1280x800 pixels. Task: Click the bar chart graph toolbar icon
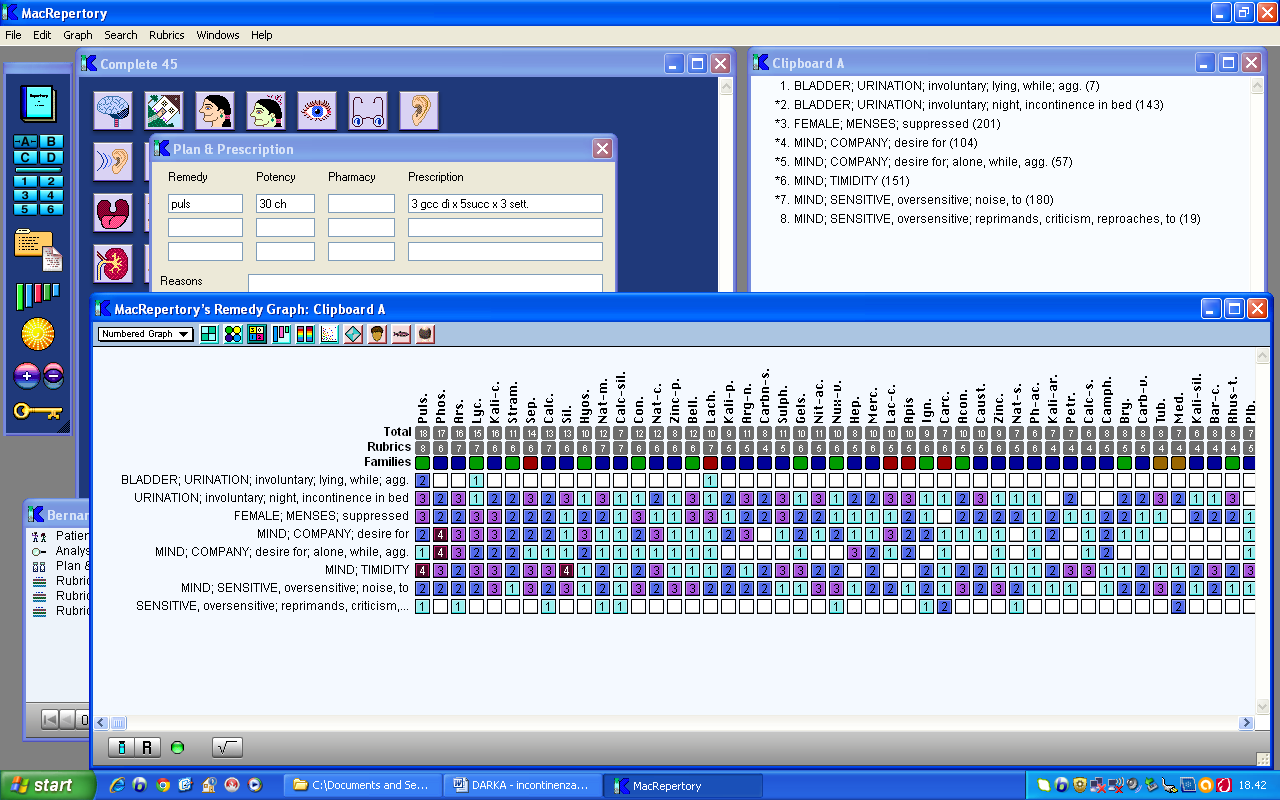coord(281,334)
